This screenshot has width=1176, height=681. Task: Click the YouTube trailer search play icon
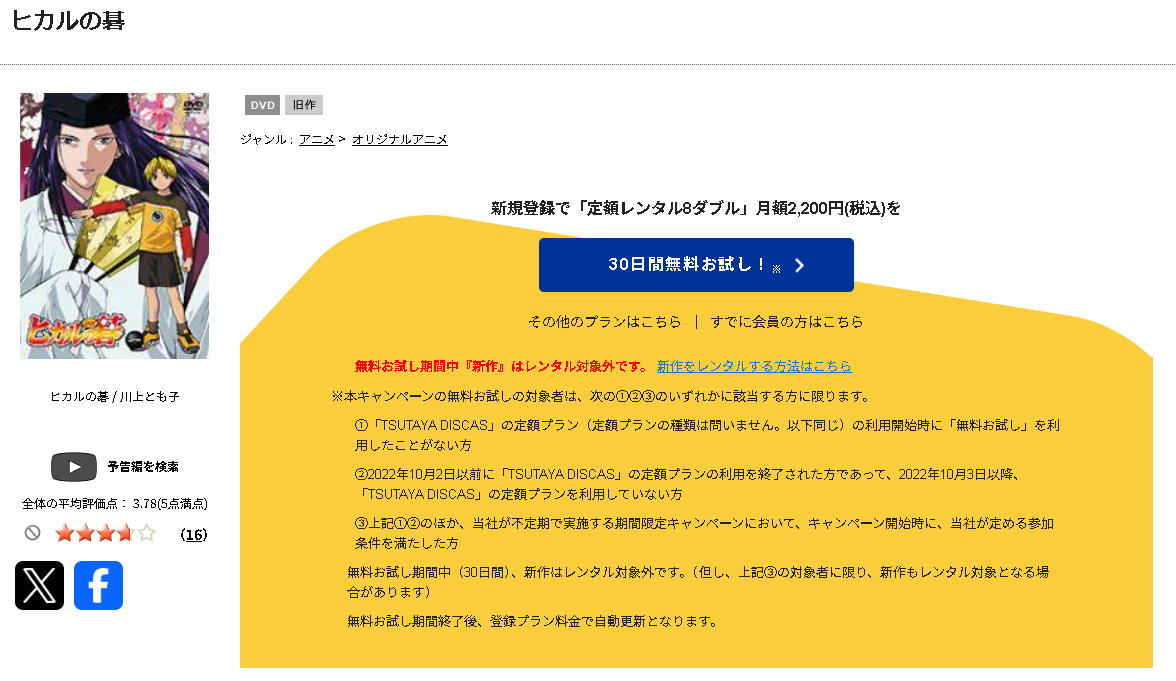(x=74, y=466)
